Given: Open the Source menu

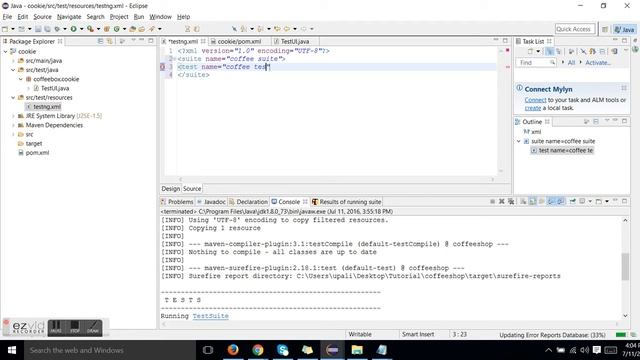Looking at the screenshot, I should point(42,17).
